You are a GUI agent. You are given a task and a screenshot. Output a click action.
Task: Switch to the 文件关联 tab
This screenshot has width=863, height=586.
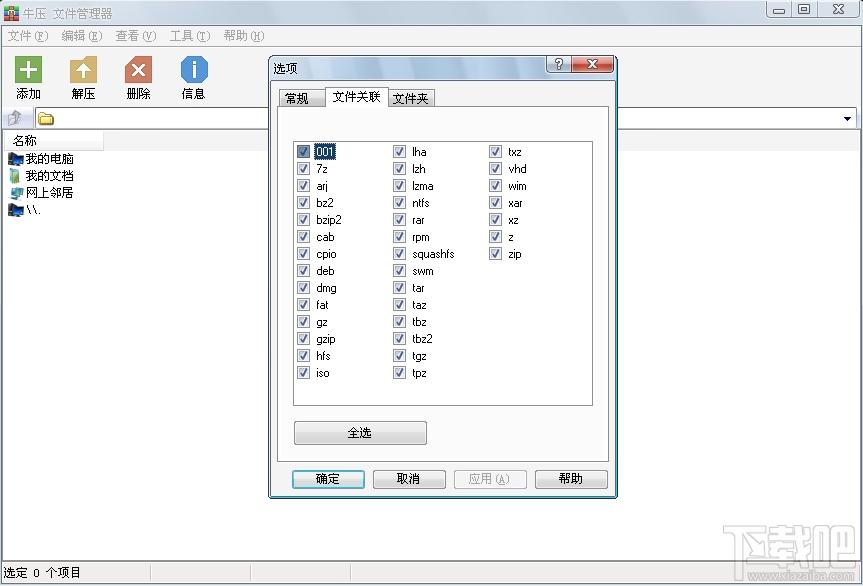(357, 97)
